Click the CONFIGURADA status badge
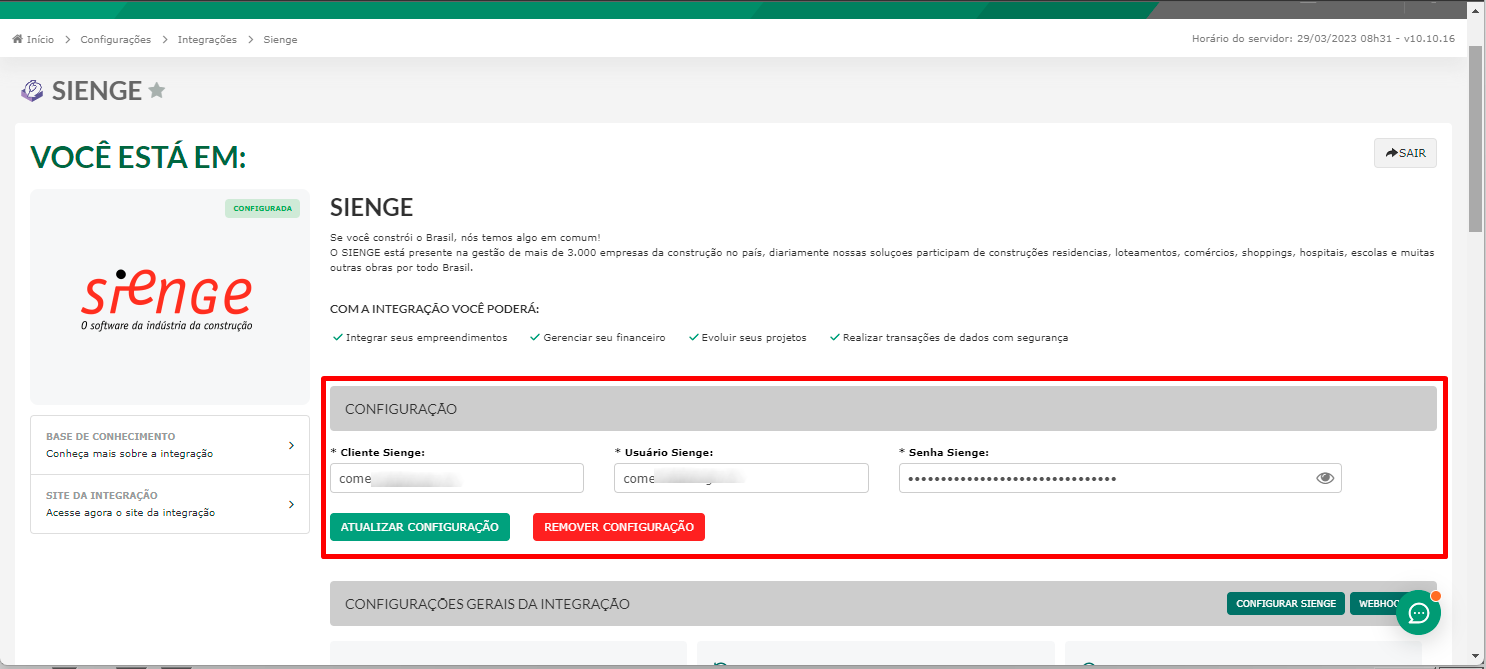1486x669 pixels. 263,209
